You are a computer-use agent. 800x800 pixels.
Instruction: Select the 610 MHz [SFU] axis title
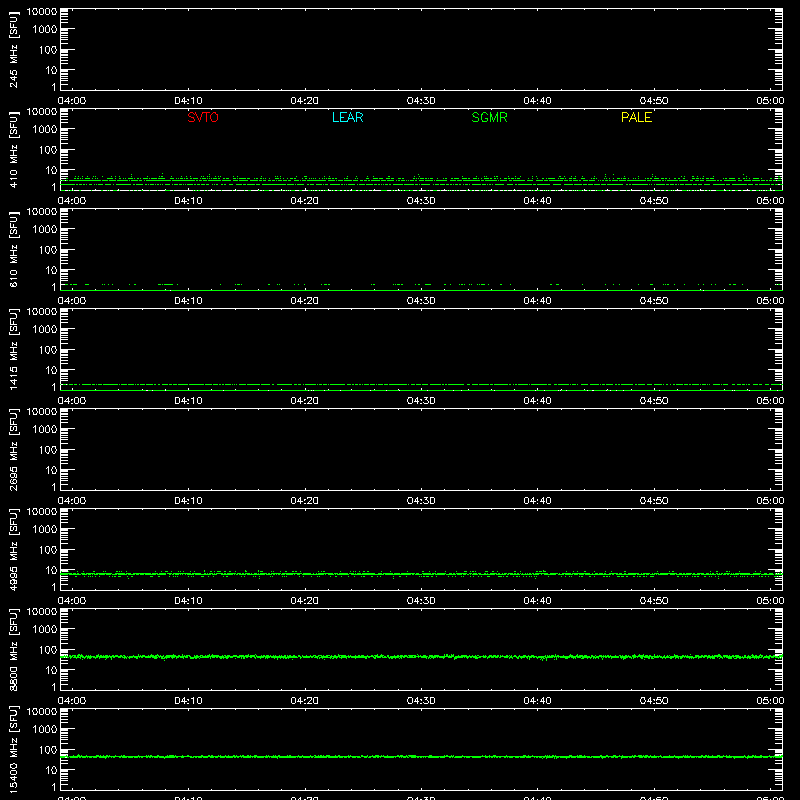point(14,249)
